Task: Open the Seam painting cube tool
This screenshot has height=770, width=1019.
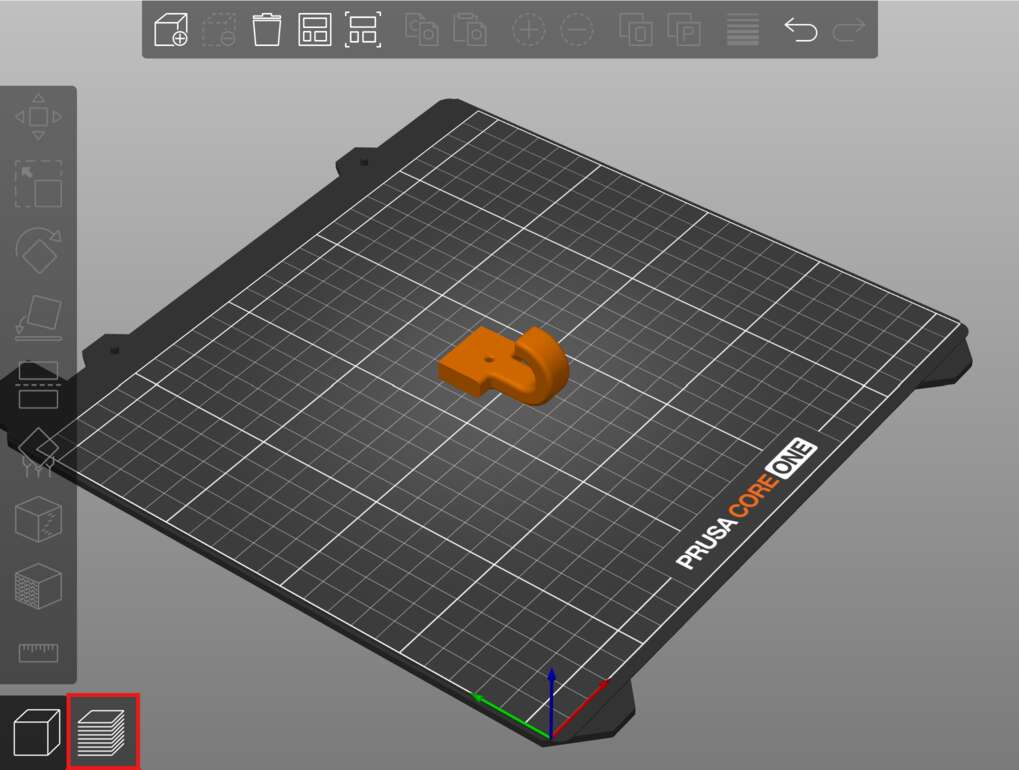Action: click(38, 520)
